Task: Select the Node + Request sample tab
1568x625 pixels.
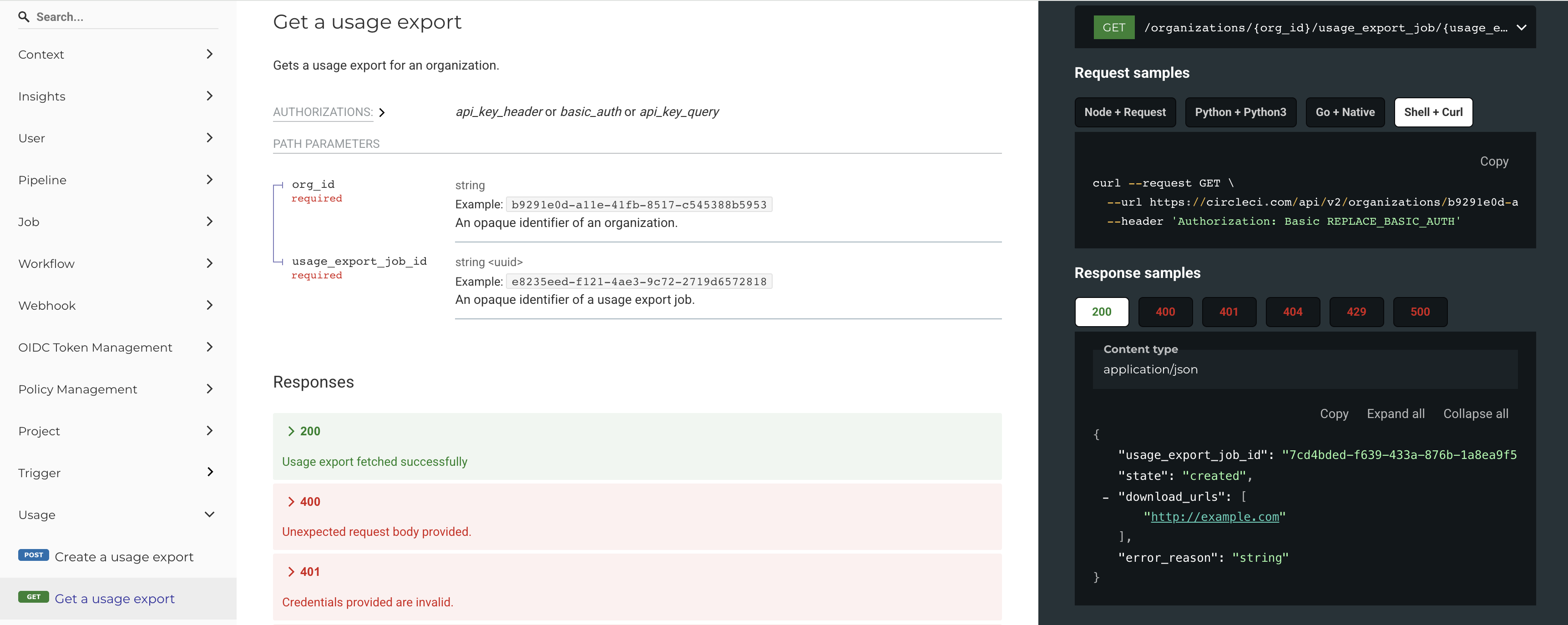Action: tap(1124, 112)
